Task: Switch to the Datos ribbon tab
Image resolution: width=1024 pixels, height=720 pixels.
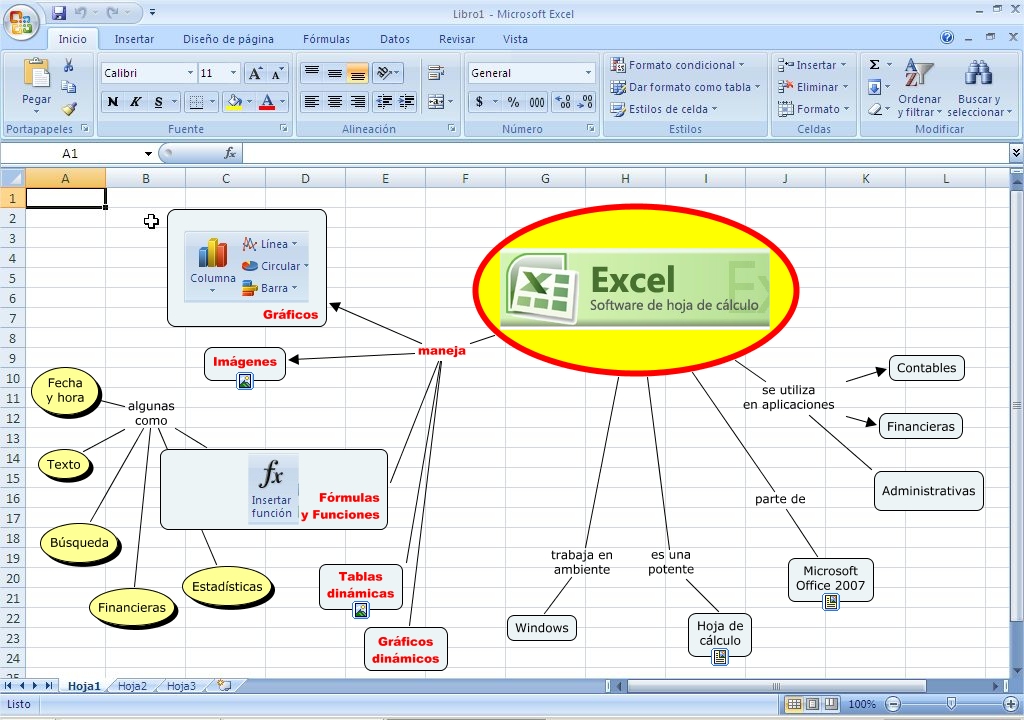Action: [x=394, y=39]
